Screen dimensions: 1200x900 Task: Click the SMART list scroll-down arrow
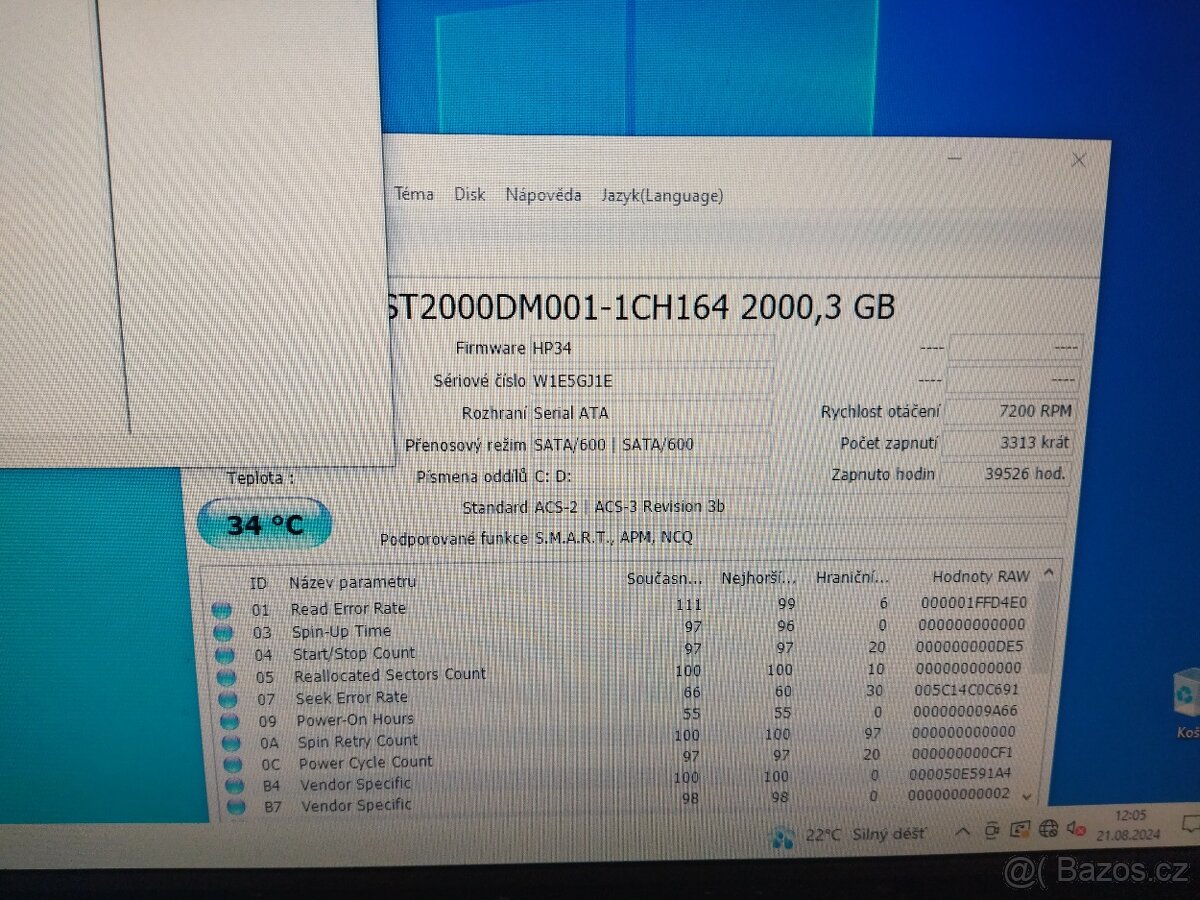click(x=1028, y=798)
